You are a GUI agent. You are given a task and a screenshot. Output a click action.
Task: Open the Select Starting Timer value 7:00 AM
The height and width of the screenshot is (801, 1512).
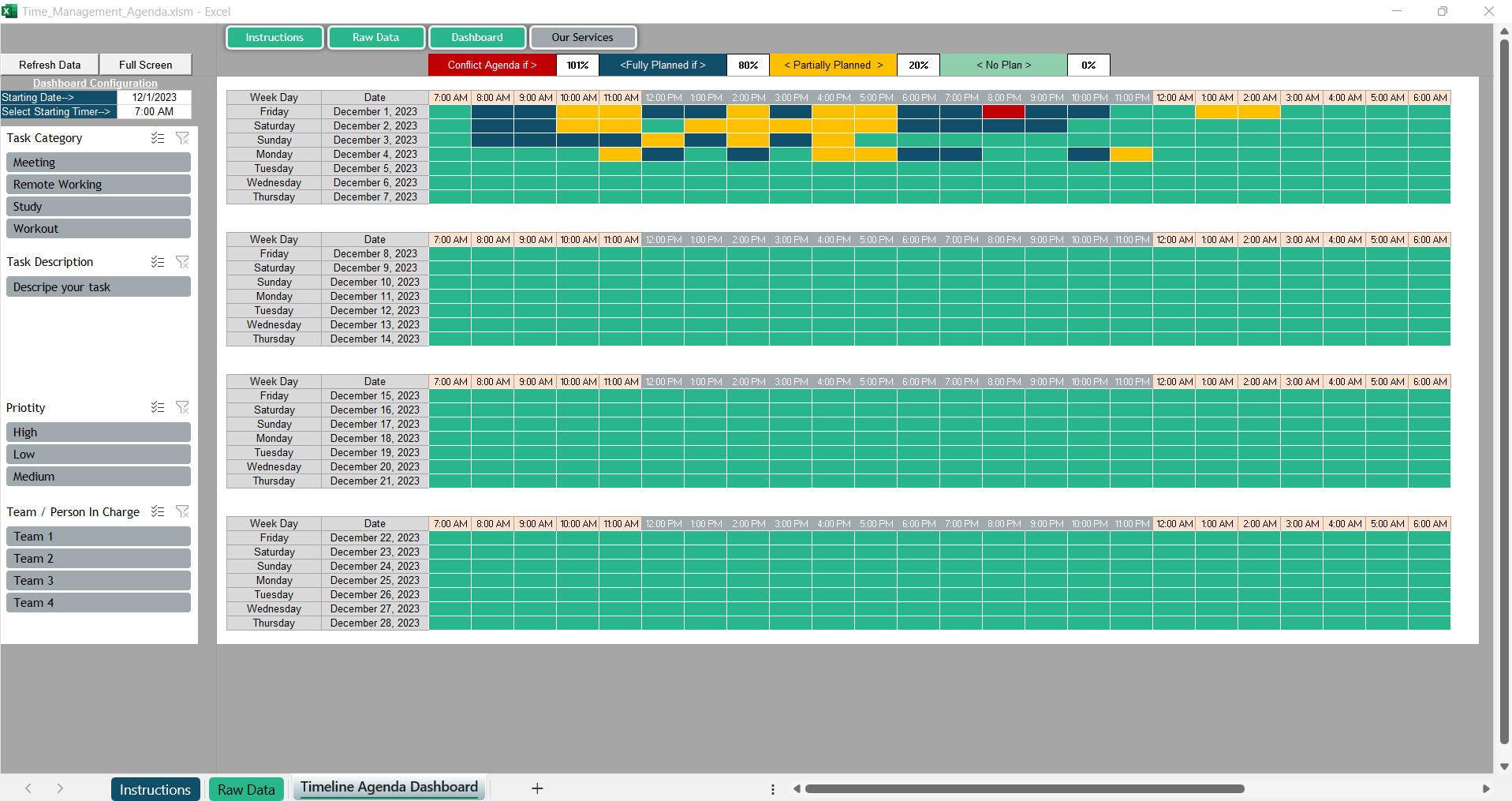[154, 111]
